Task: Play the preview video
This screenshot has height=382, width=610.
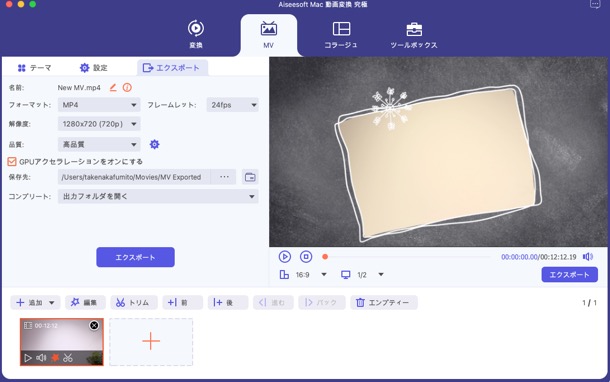Action: (x=285, y=257)
